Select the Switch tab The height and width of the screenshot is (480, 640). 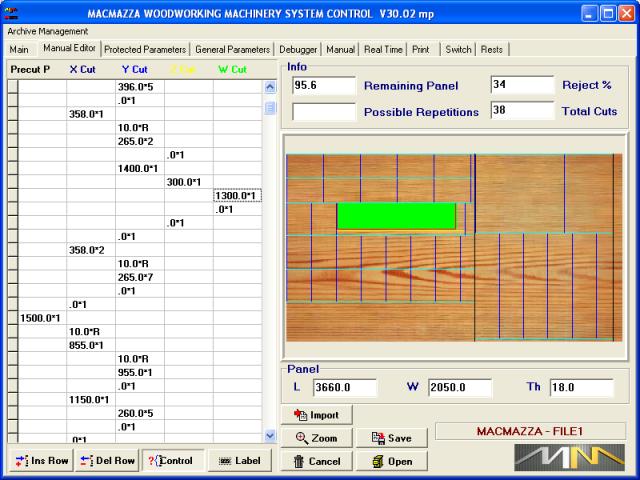(x=458, y=49)
